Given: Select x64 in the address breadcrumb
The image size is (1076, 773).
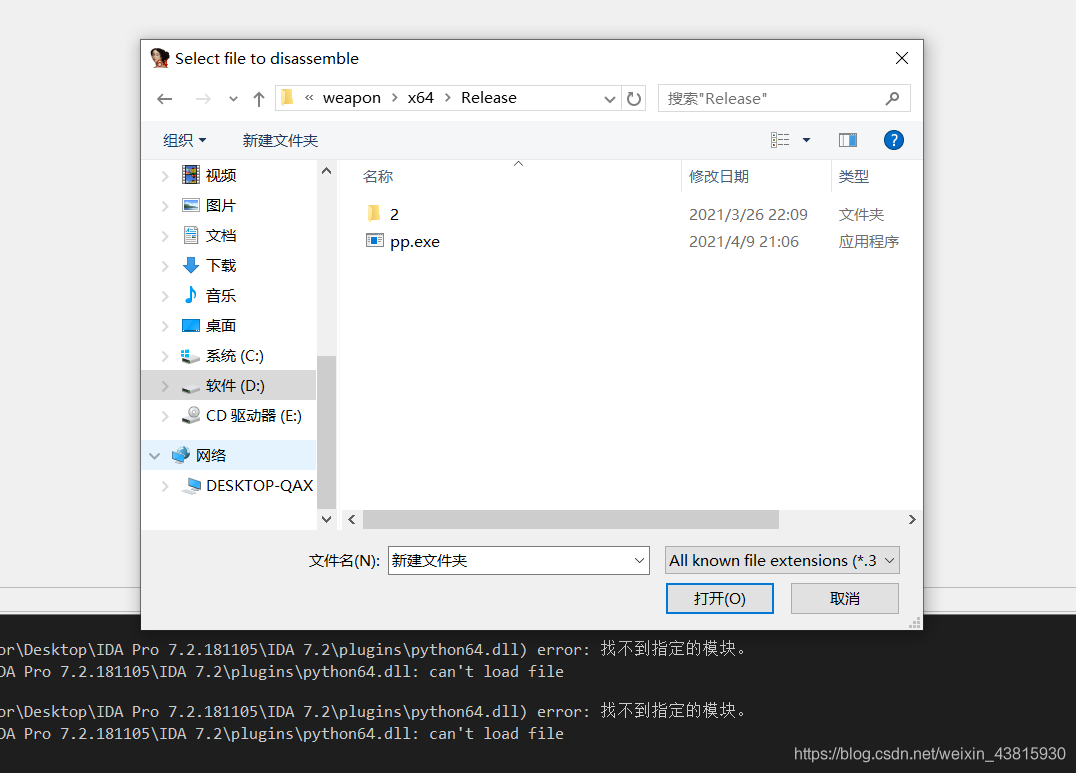Looking at the screenshot, I should click(x=421, y=97).
